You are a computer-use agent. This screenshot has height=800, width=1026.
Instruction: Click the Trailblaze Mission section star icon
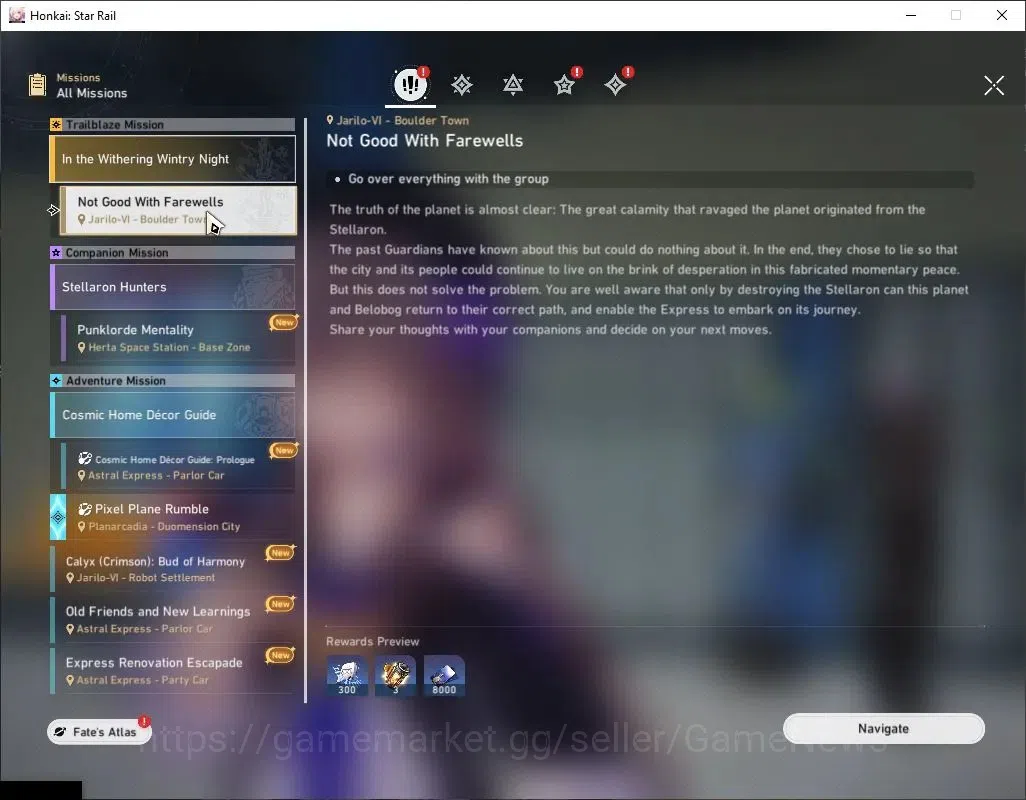coord(56,124)
